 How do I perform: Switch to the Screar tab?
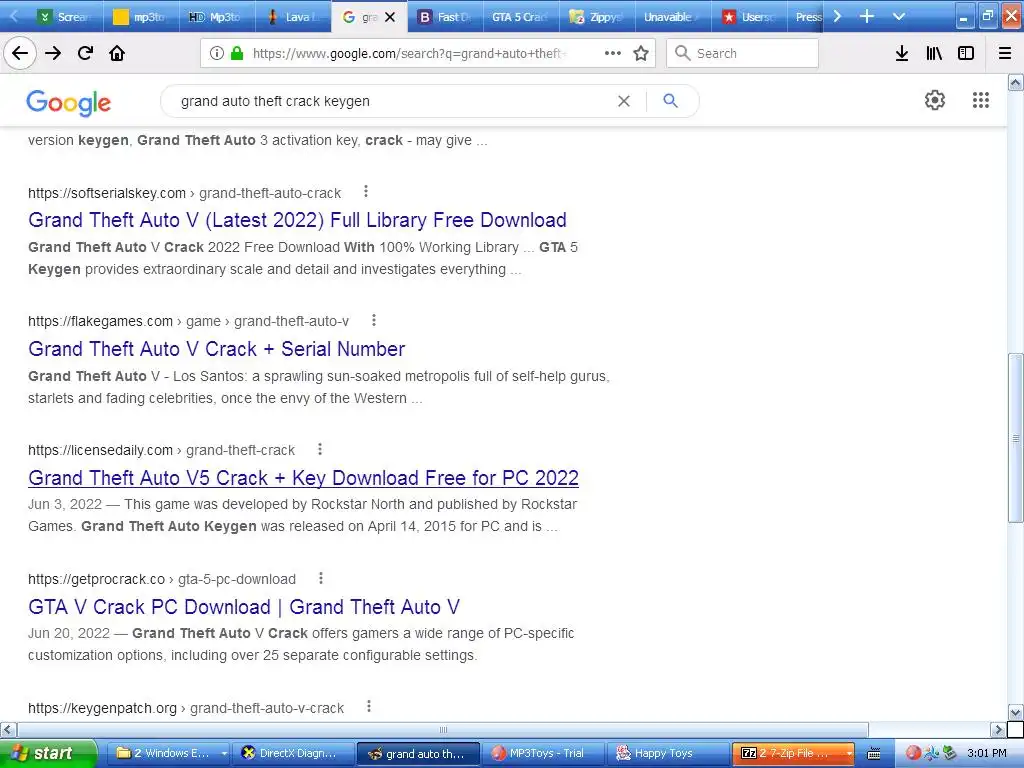(x=64, y=17)
